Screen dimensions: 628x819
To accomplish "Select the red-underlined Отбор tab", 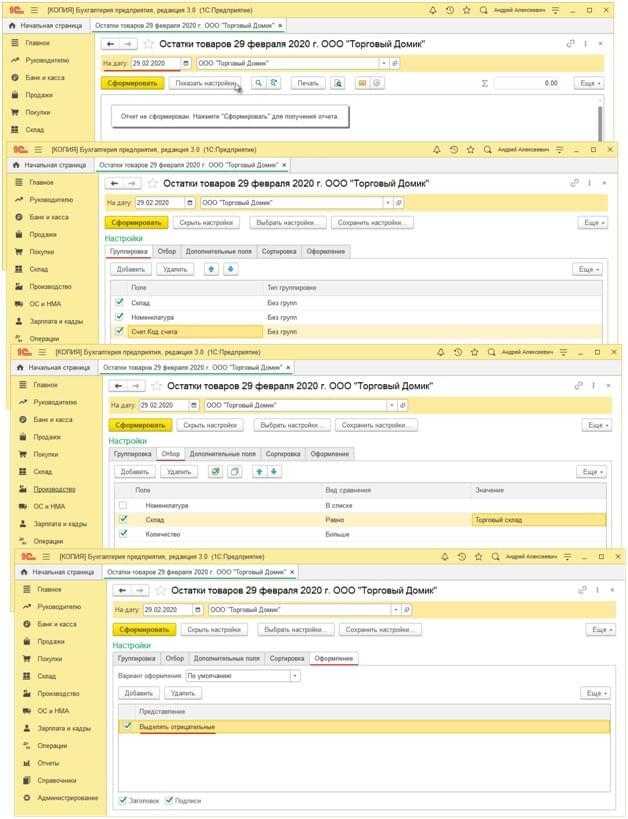I will [170, 454].
